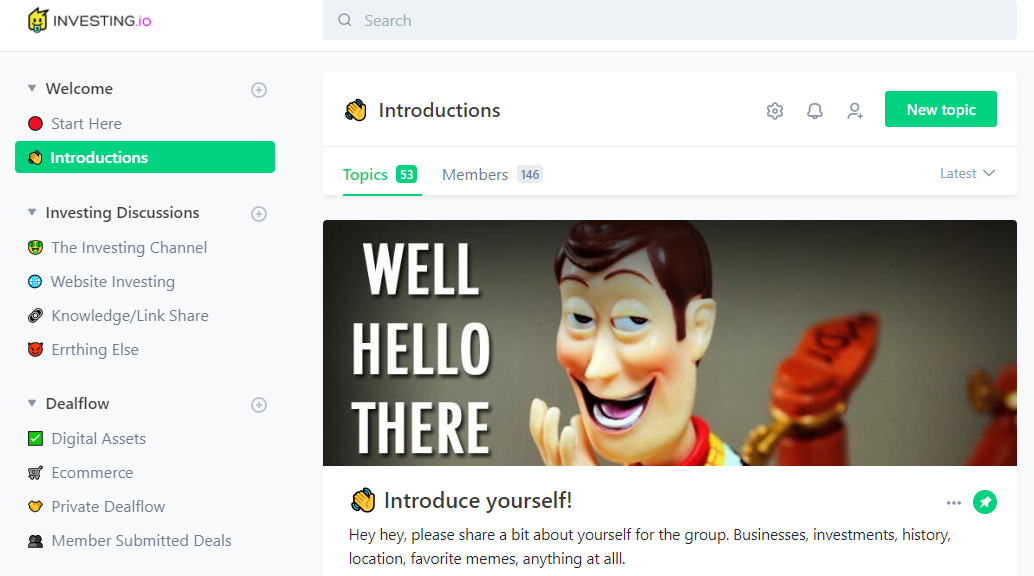Click the globe icon for Website Investing
1034x576 pixels.
pos(36,282)
